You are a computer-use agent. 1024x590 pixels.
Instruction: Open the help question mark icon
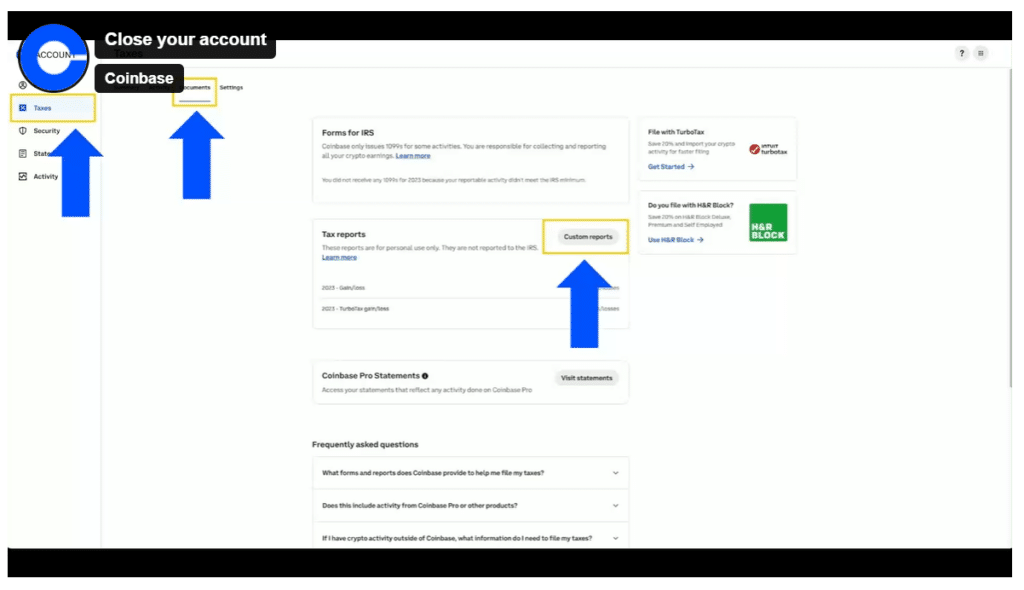961,54
